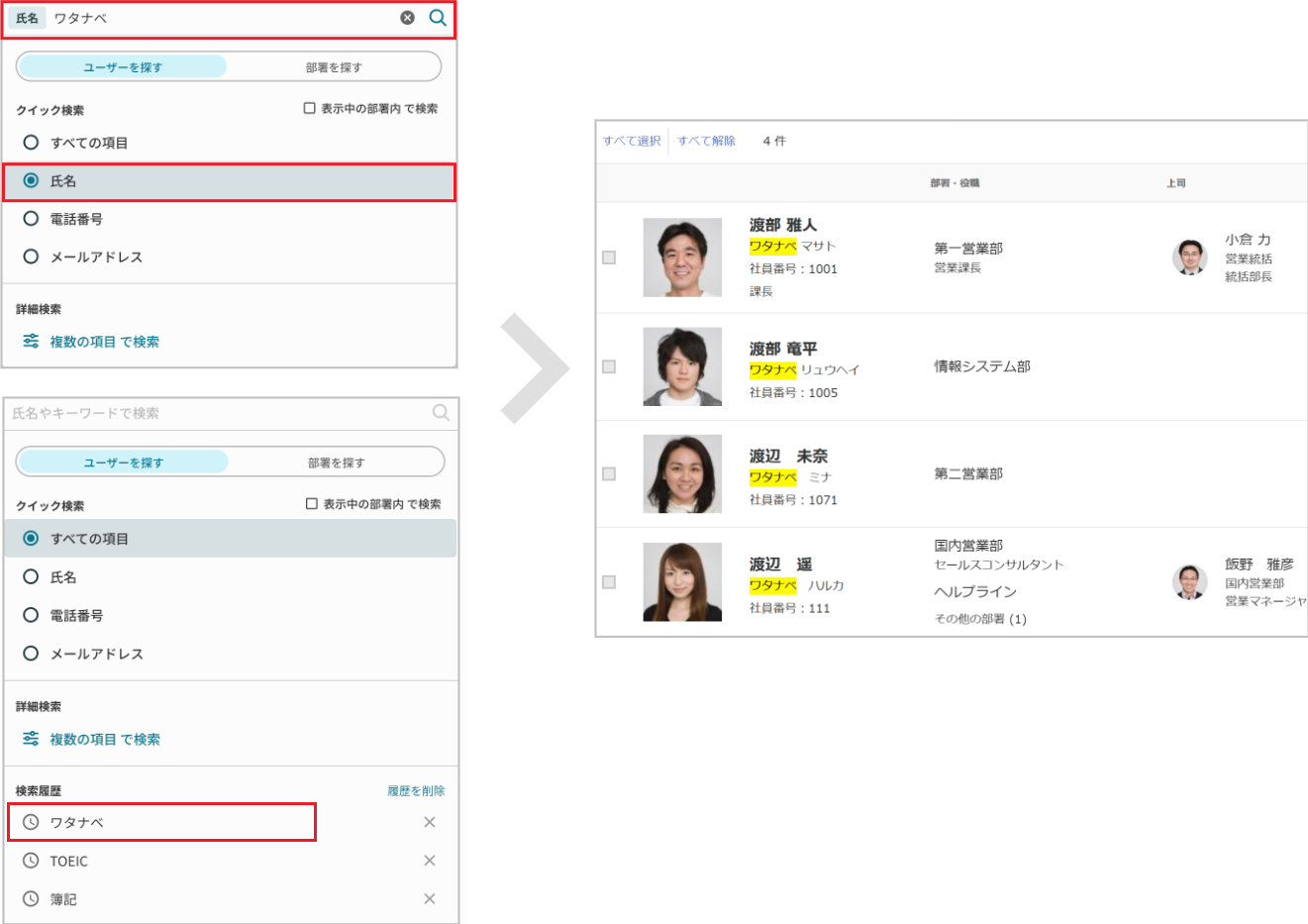The image size is (1308, 924).
Task: Click clock icon beside 簿記 history
Action: [31, 899]
